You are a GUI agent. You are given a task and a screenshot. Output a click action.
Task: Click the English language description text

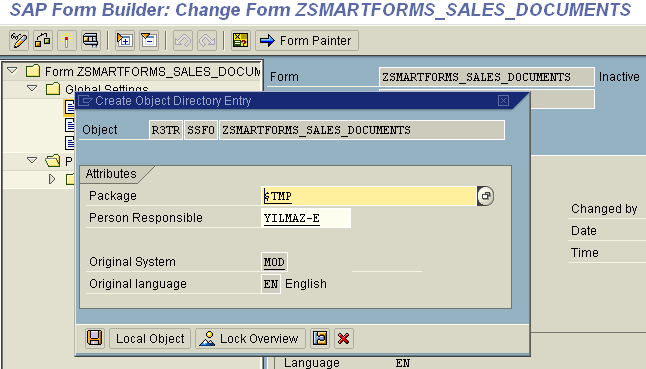click(306, 284)
